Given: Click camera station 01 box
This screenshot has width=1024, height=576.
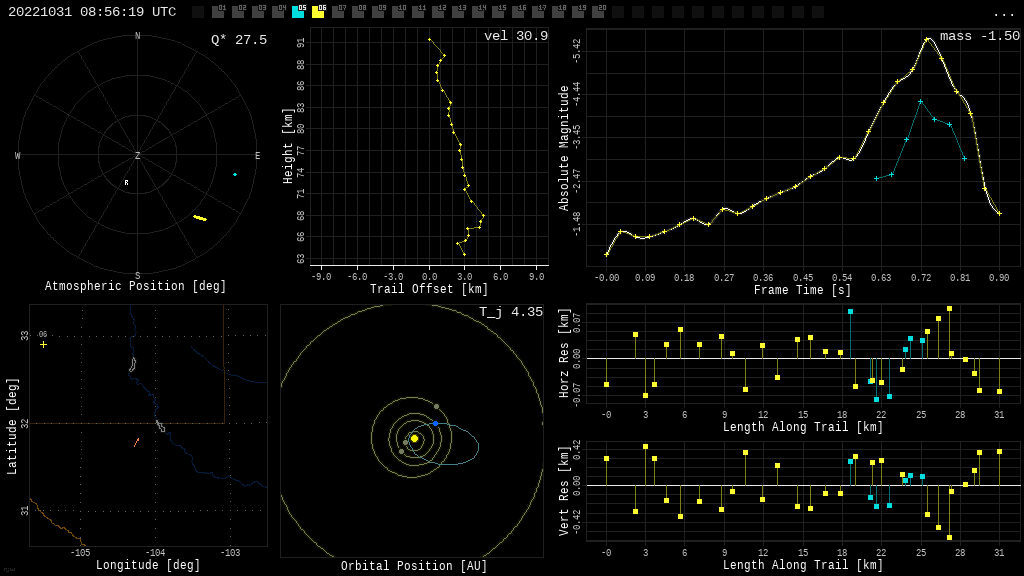Looking at the screenshot, I should tap(218, 12).
